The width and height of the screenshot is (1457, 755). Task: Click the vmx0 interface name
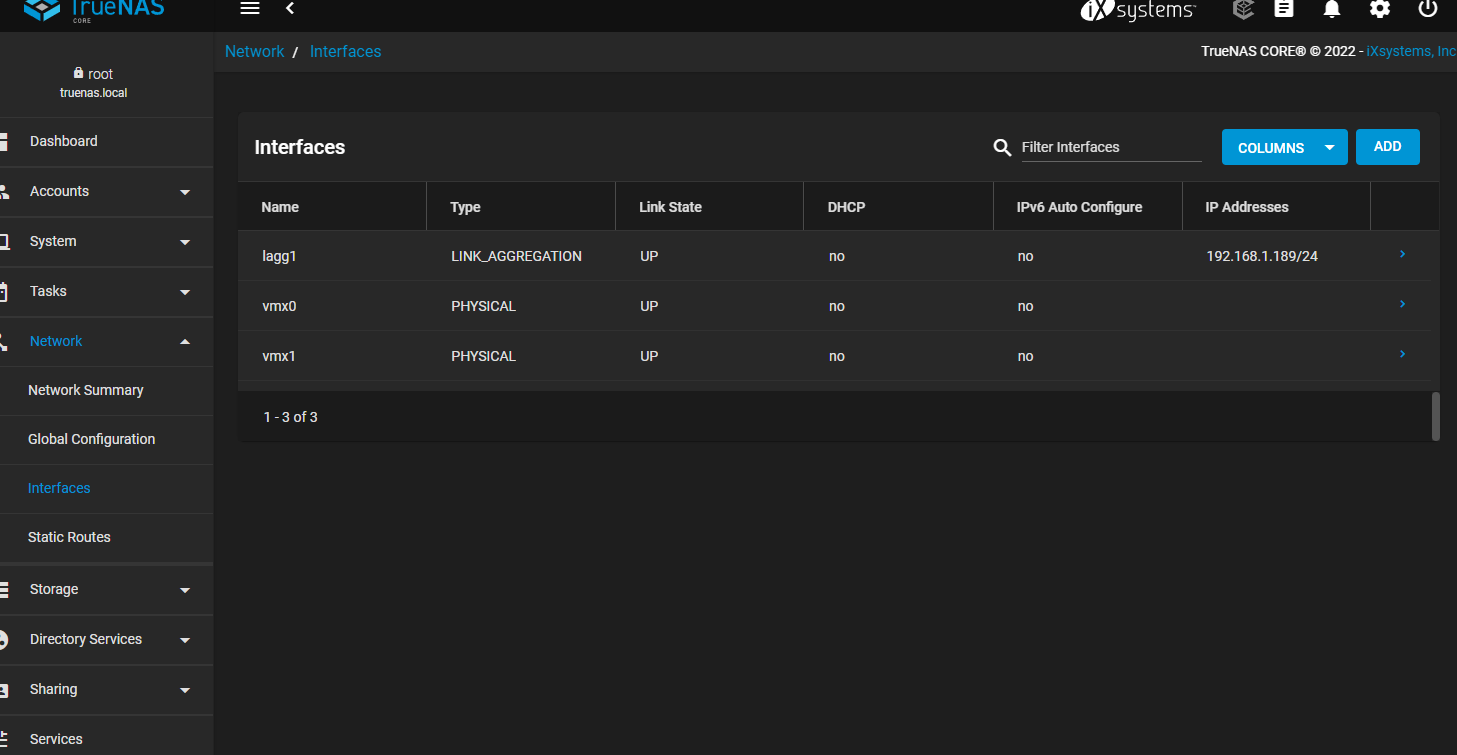coord(279,306)
